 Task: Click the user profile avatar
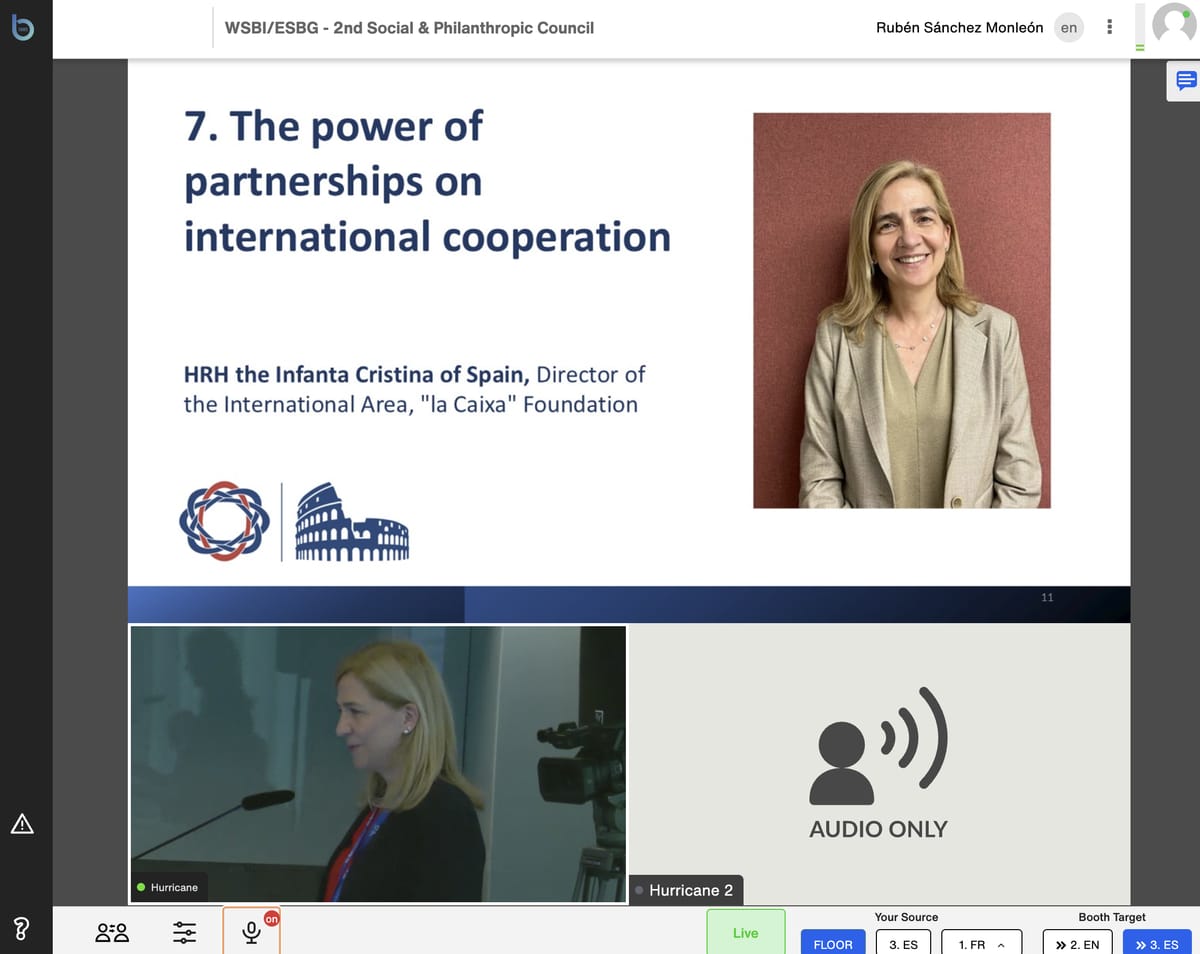pos(1173,25)
